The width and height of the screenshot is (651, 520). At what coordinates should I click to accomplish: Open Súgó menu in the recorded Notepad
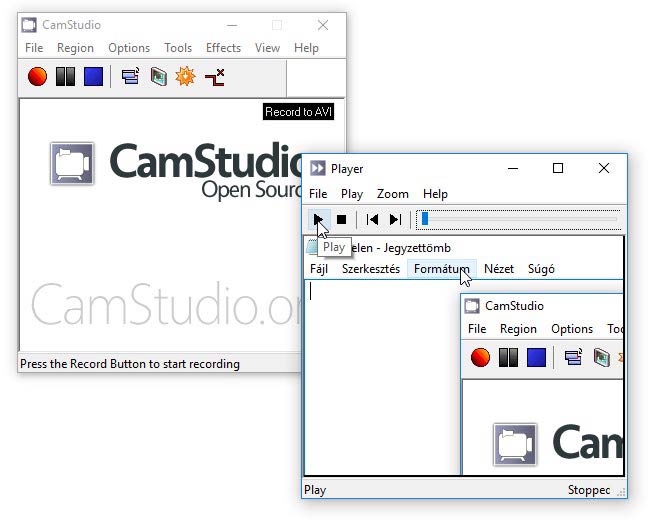pos(541,269)
